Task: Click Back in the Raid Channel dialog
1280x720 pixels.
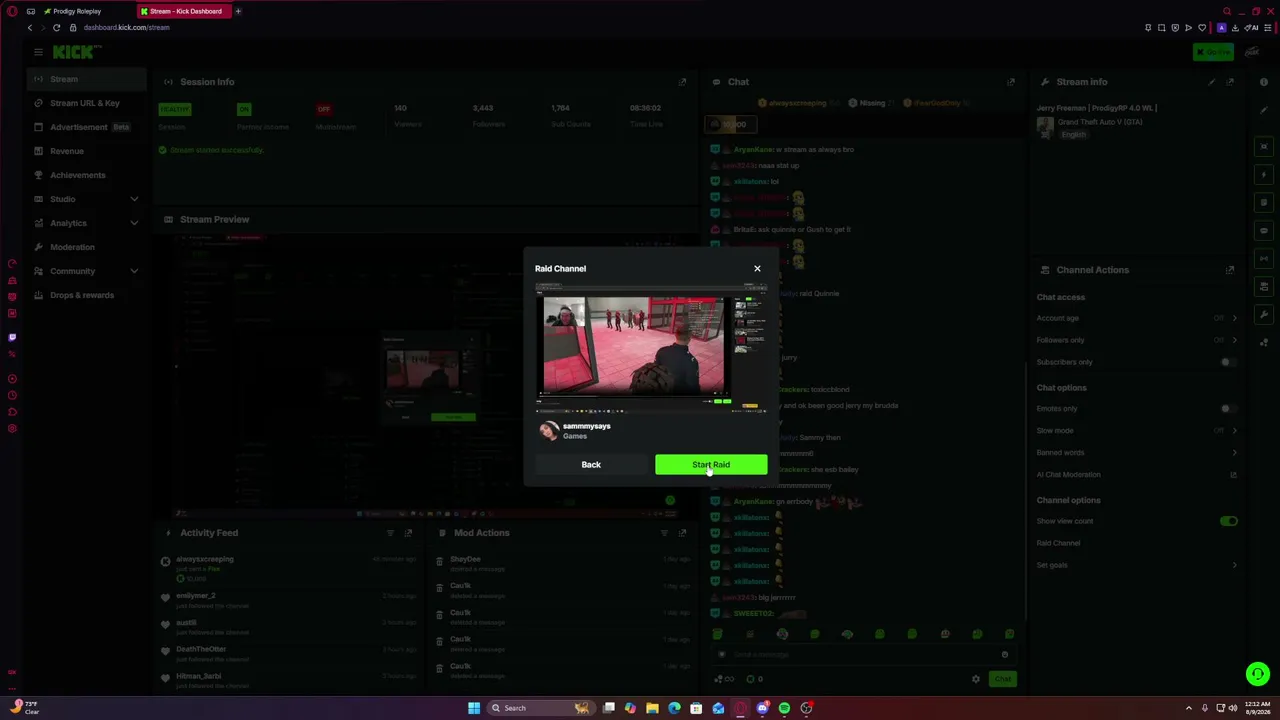Action: (591, 464)
